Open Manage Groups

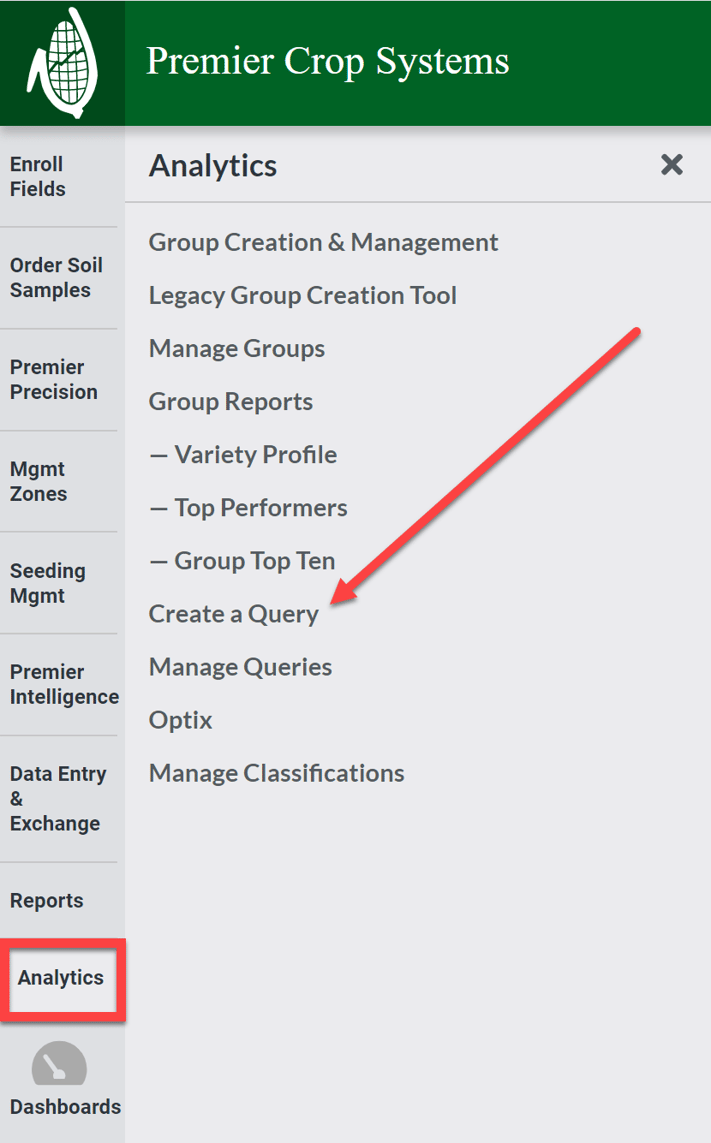click(236, 348)
